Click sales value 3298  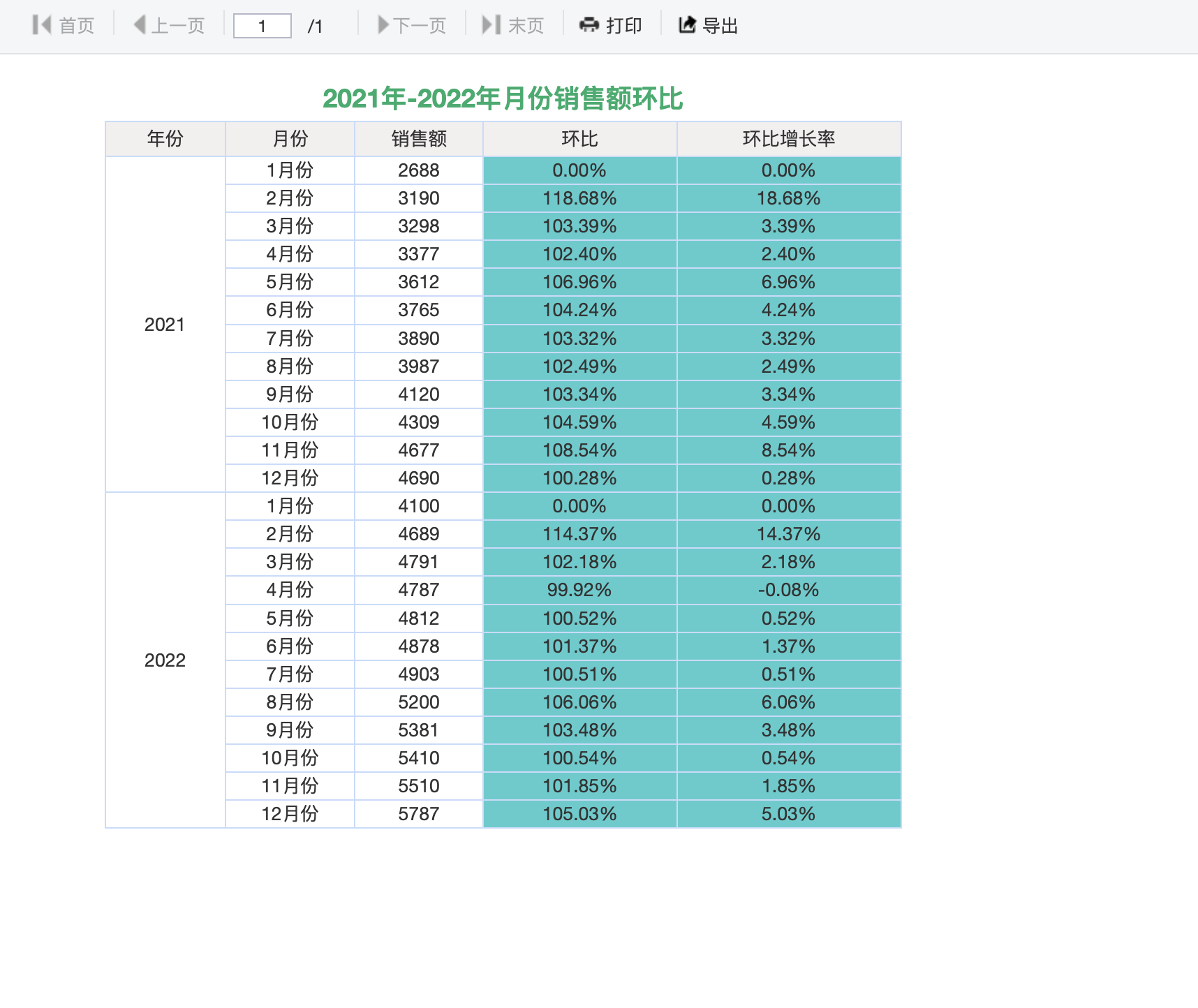[x=419, y=226]
